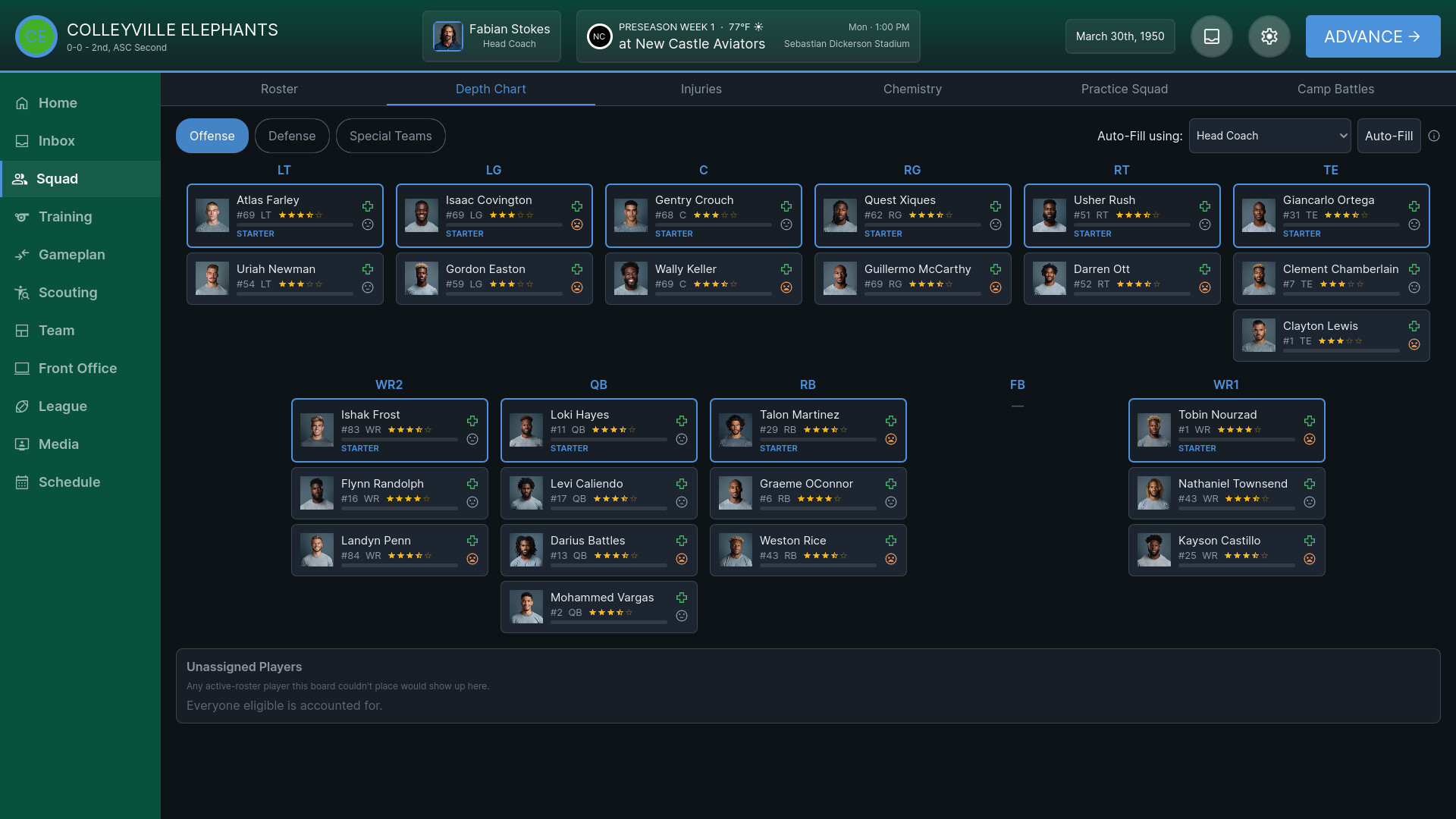Click the green plus icon on Loki Hayes
The image size is (1456, 819).
[682, 421]
